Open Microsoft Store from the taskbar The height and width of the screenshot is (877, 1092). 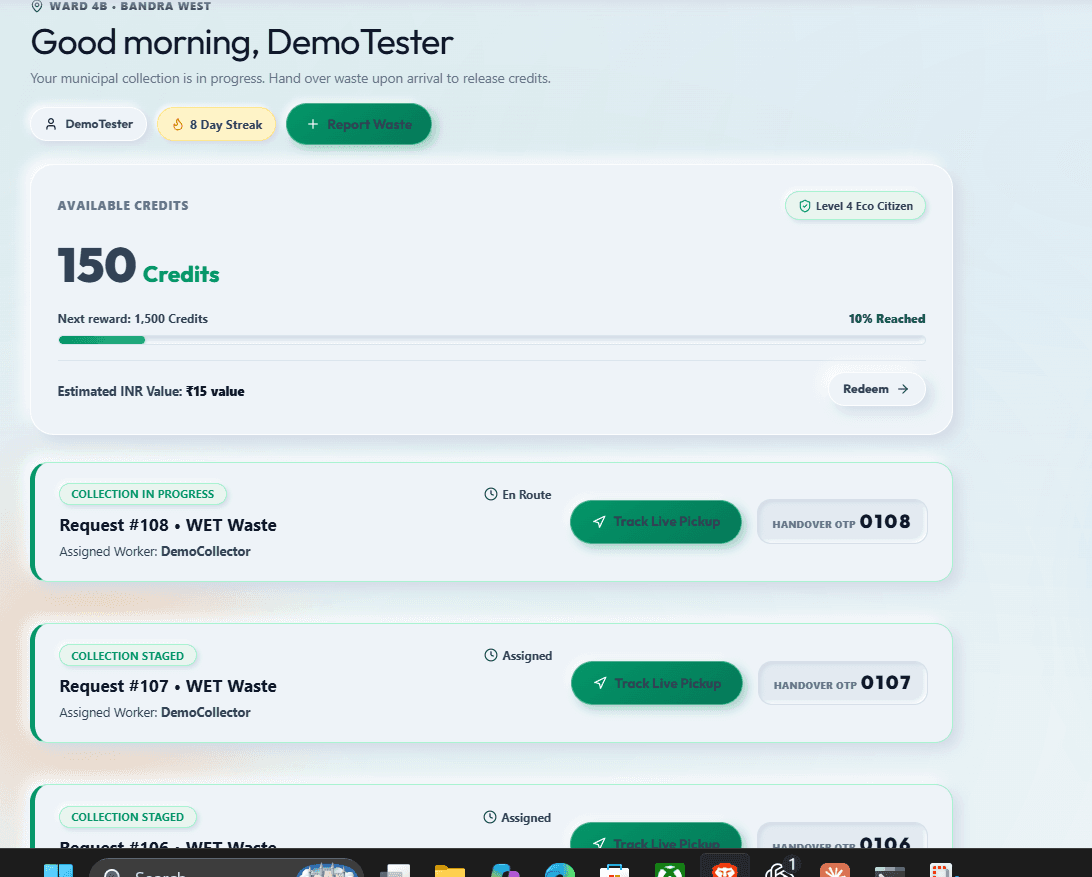[x=614, y=870]
